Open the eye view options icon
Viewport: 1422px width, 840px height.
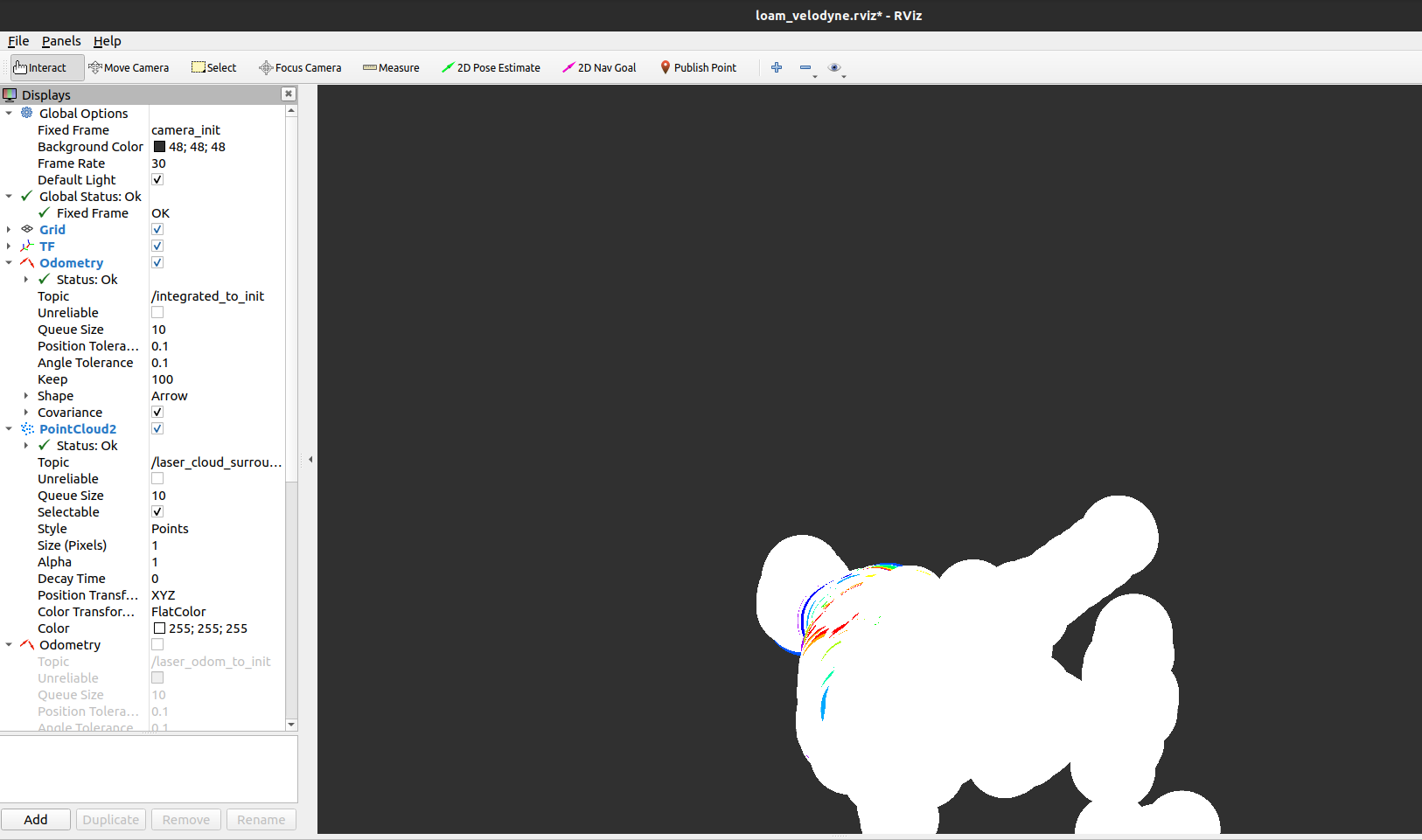pos(834,67)
